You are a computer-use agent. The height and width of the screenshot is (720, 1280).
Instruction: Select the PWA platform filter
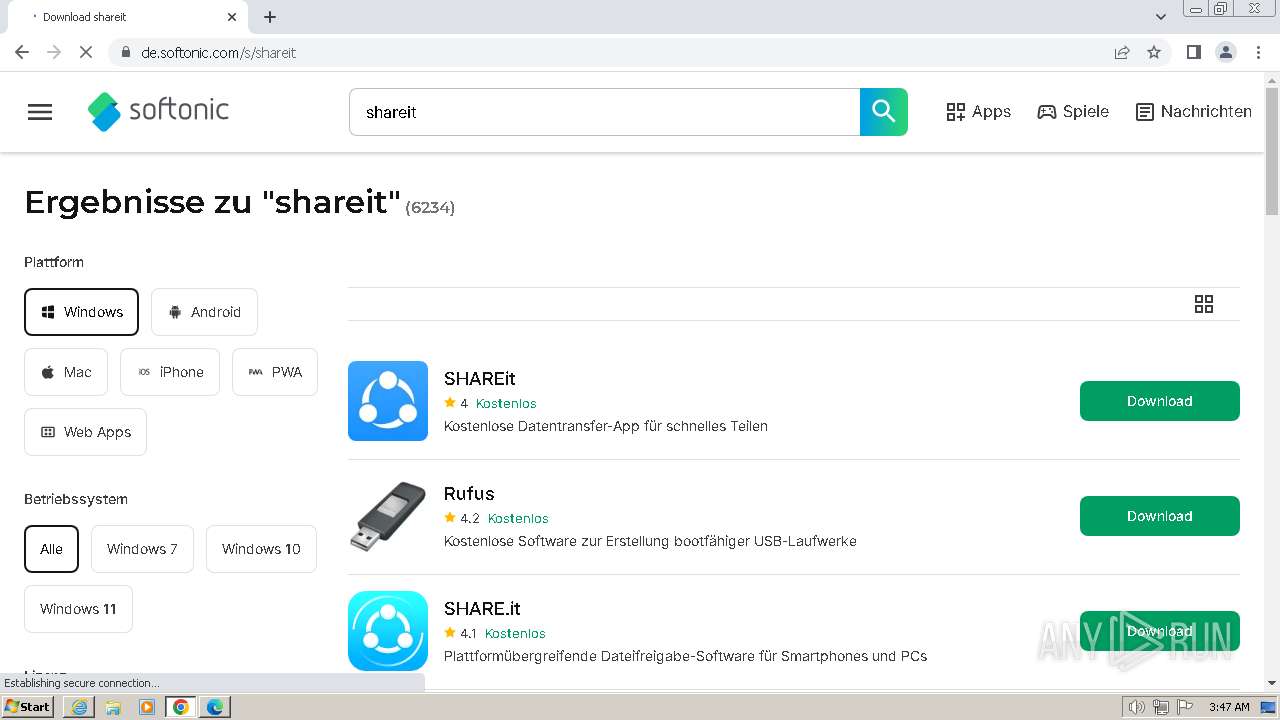tap(275, 372)
